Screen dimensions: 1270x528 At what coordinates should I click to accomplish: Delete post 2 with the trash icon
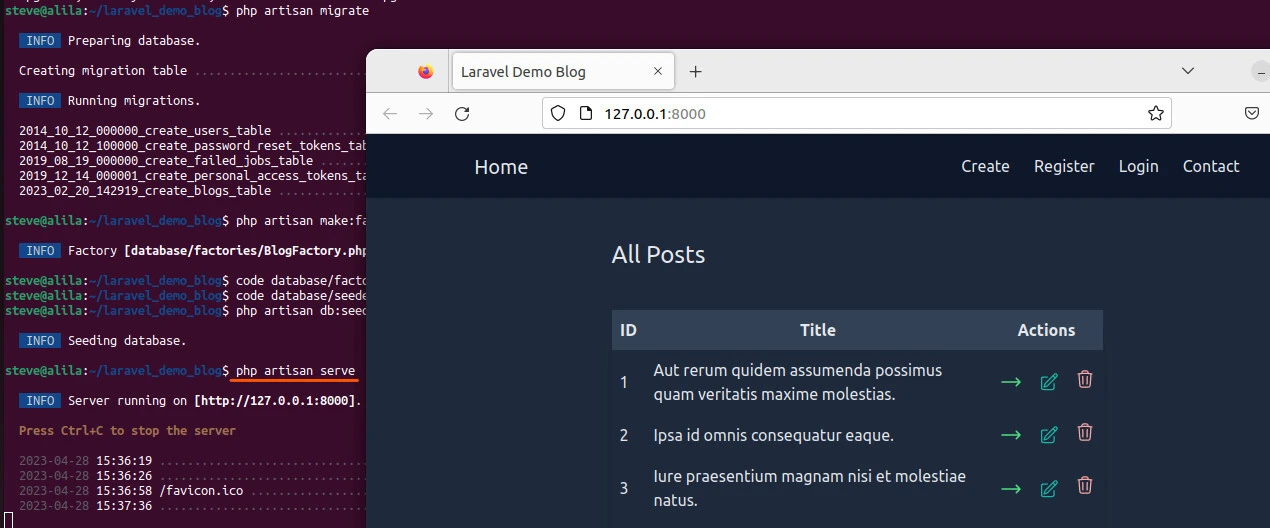(1085, 433)
